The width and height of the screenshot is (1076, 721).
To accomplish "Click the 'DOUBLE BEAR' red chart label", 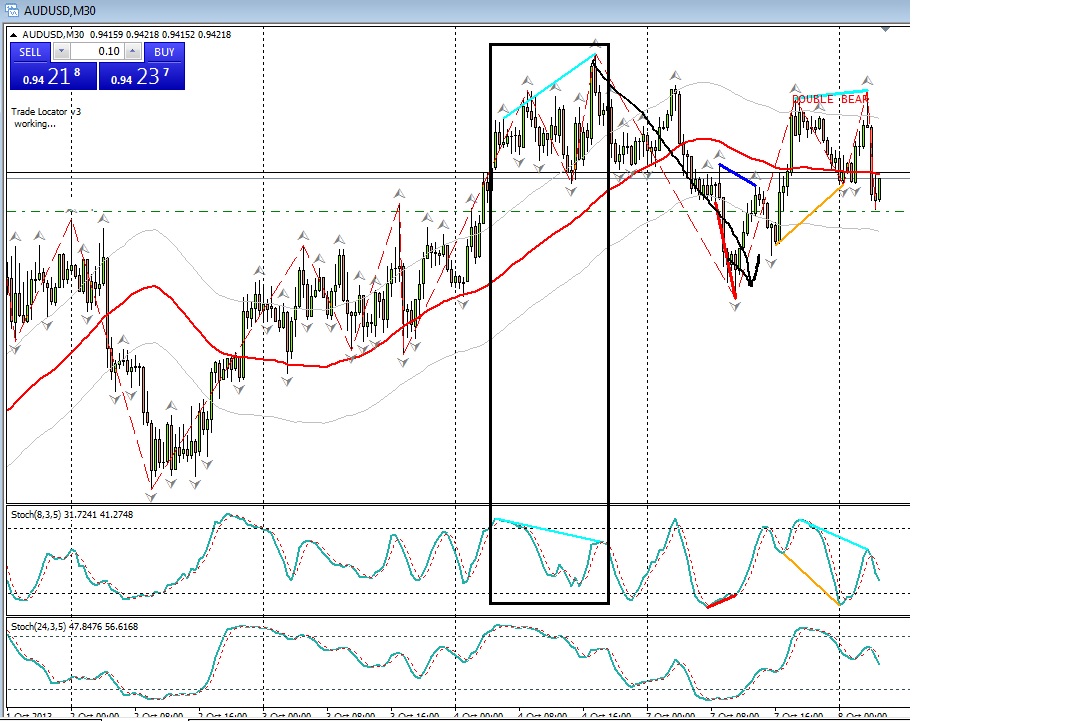I will pyautogui.click(x=830, y=99).
